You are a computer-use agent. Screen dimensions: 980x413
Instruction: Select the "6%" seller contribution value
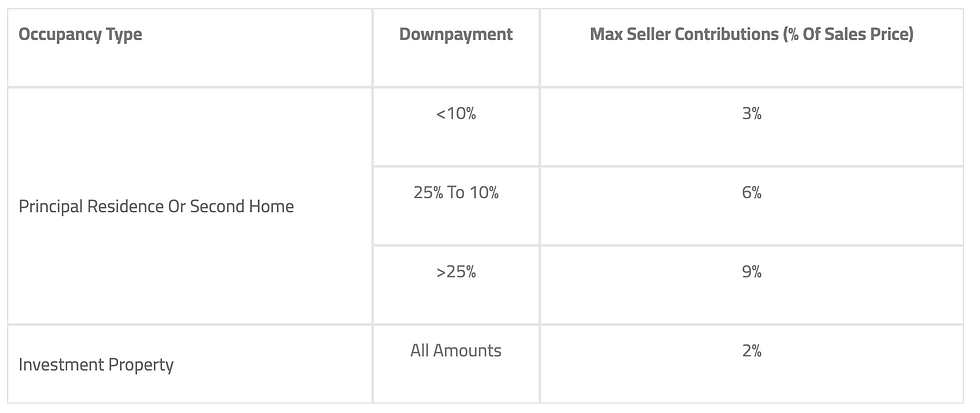click(x=752, y=193)
